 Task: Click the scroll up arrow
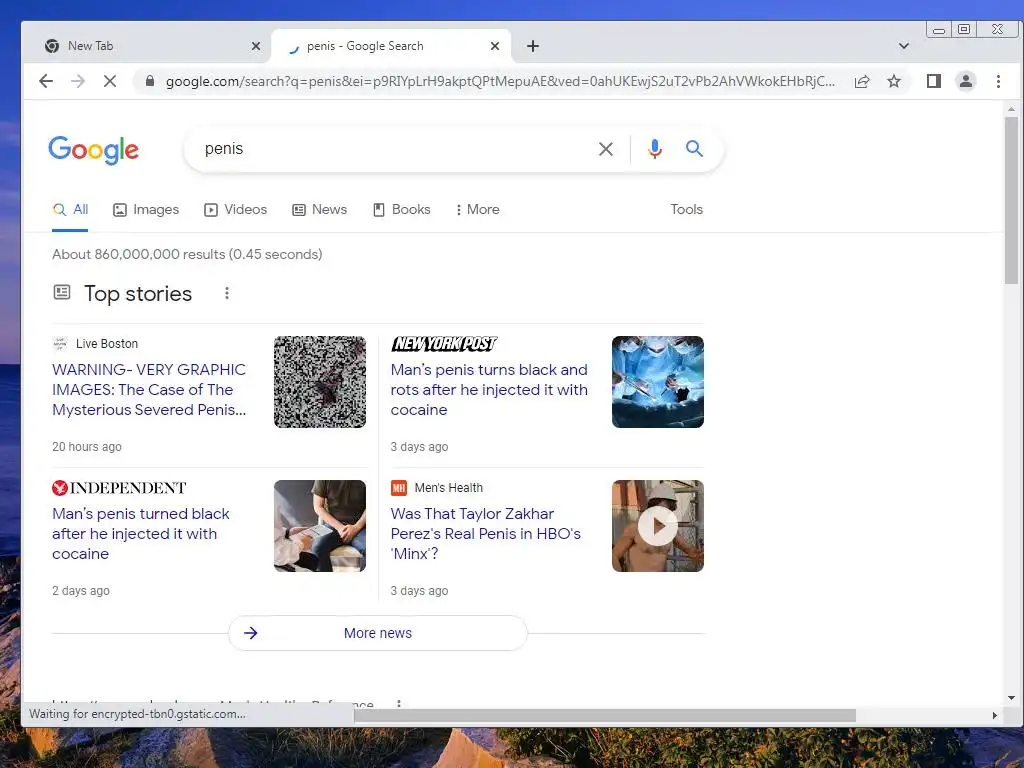[1011, 108]
